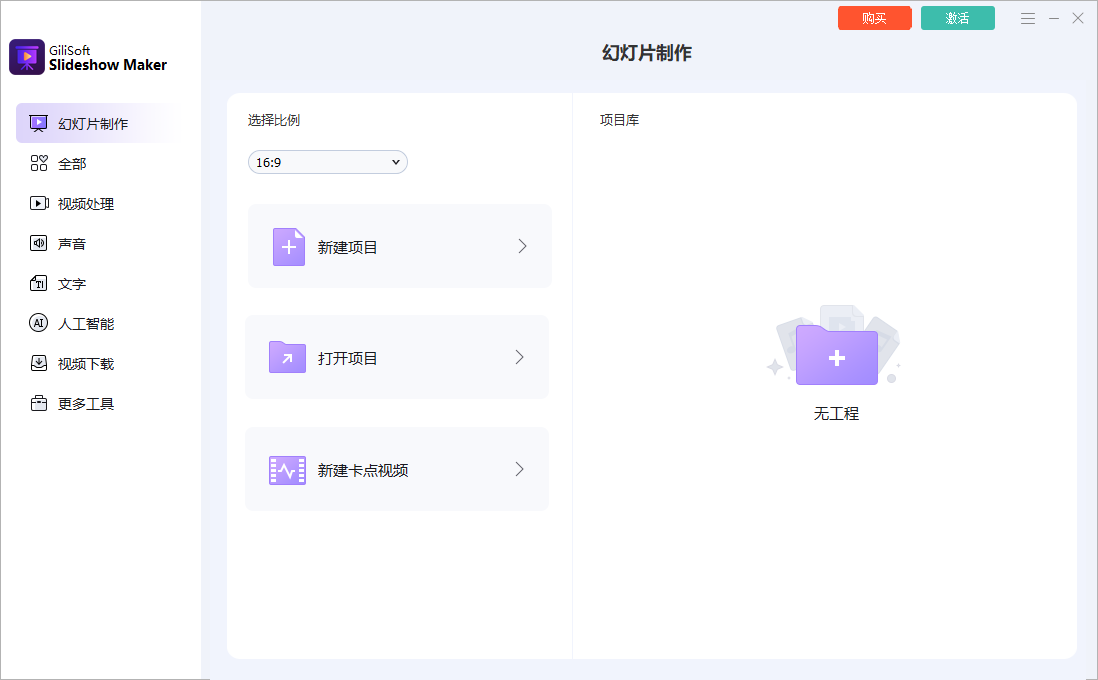Click the chevron on 新建卡点视频 card
Screen dimensions: 1098x680
[x=520, y=469]
